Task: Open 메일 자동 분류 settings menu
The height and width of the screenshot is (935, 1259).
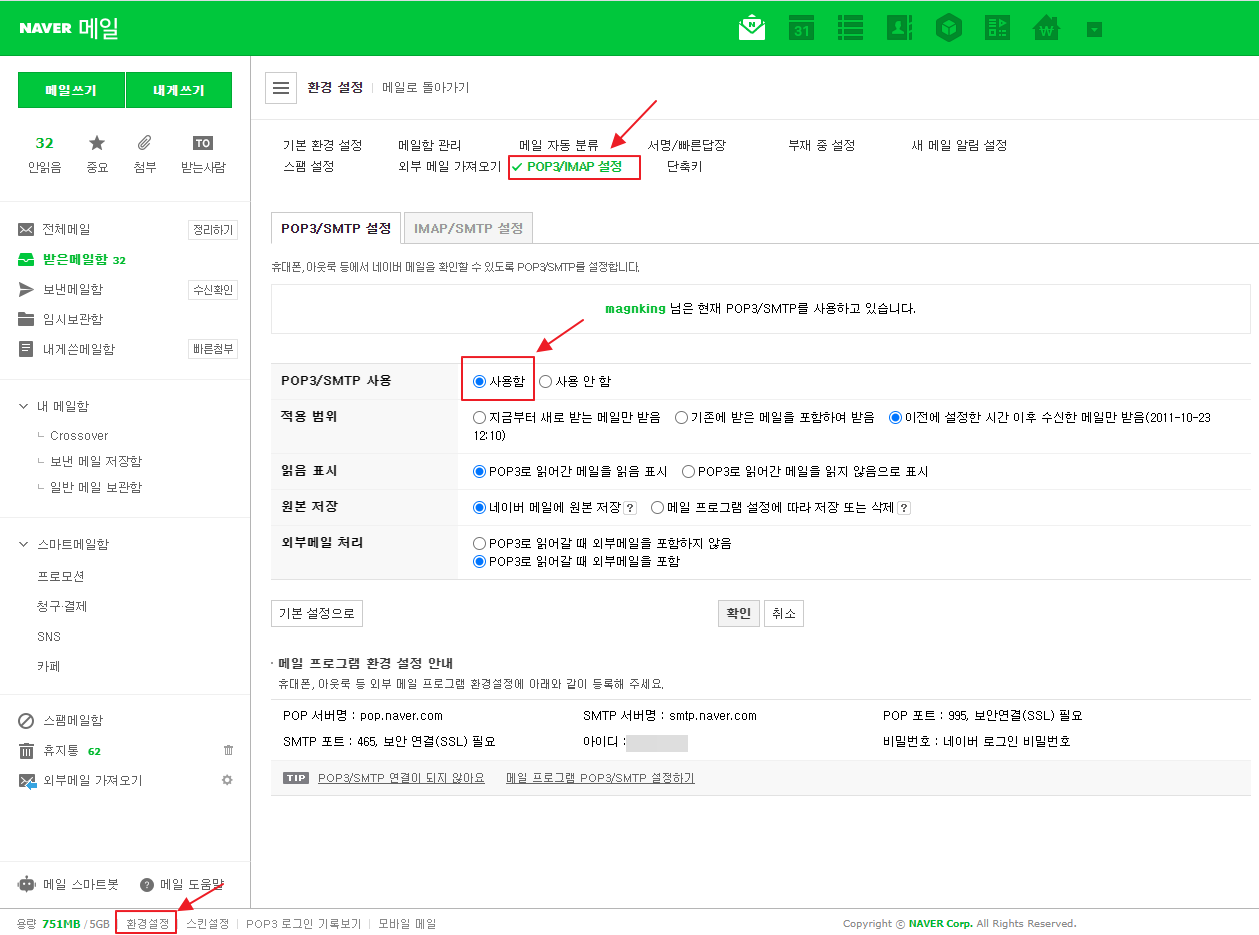Action: click(559, 146)
